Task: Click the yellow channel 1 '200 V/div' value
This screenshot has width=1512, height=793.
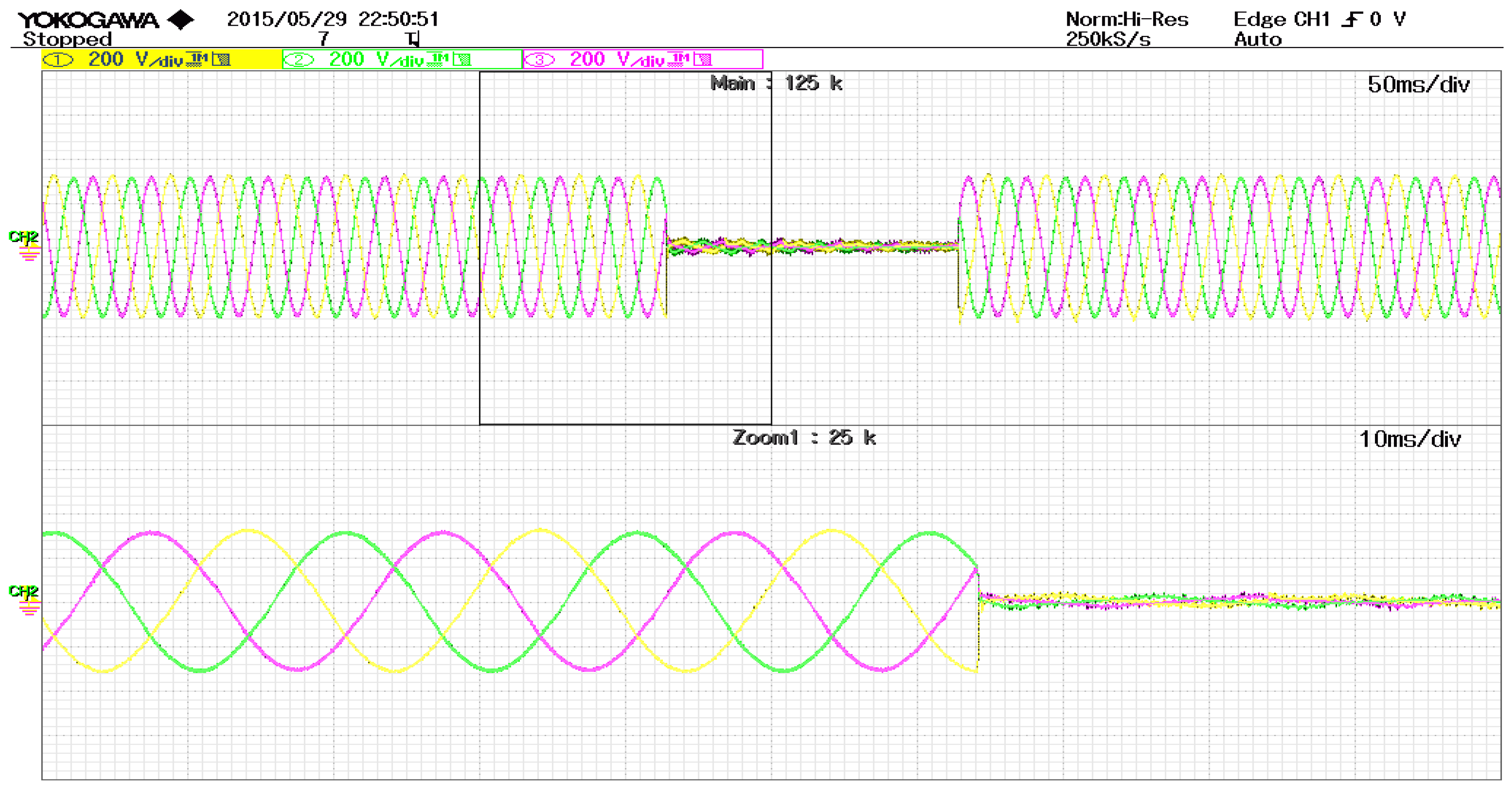Action: point(136,59)
